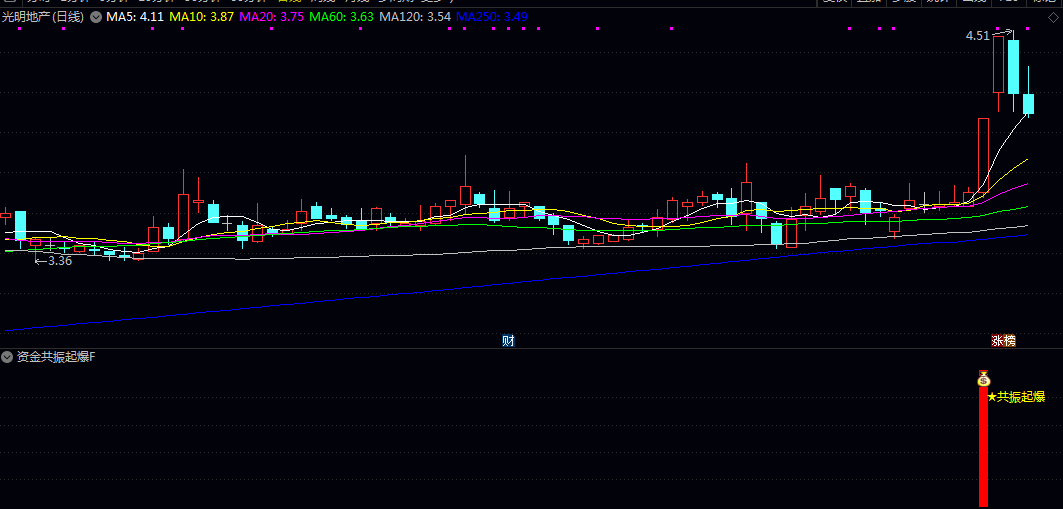
Task: Click the 财 financial report marker
Action: [x=508, y=341]
